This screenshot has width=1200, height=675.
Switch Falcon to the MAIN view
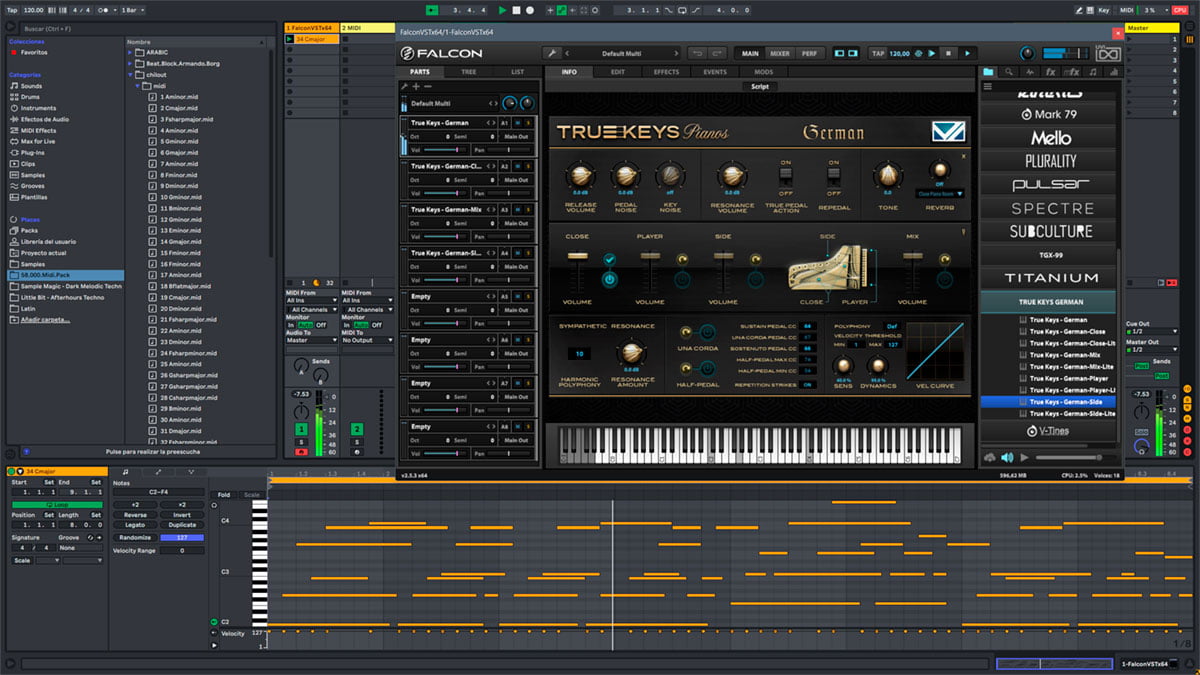[750, 53]
